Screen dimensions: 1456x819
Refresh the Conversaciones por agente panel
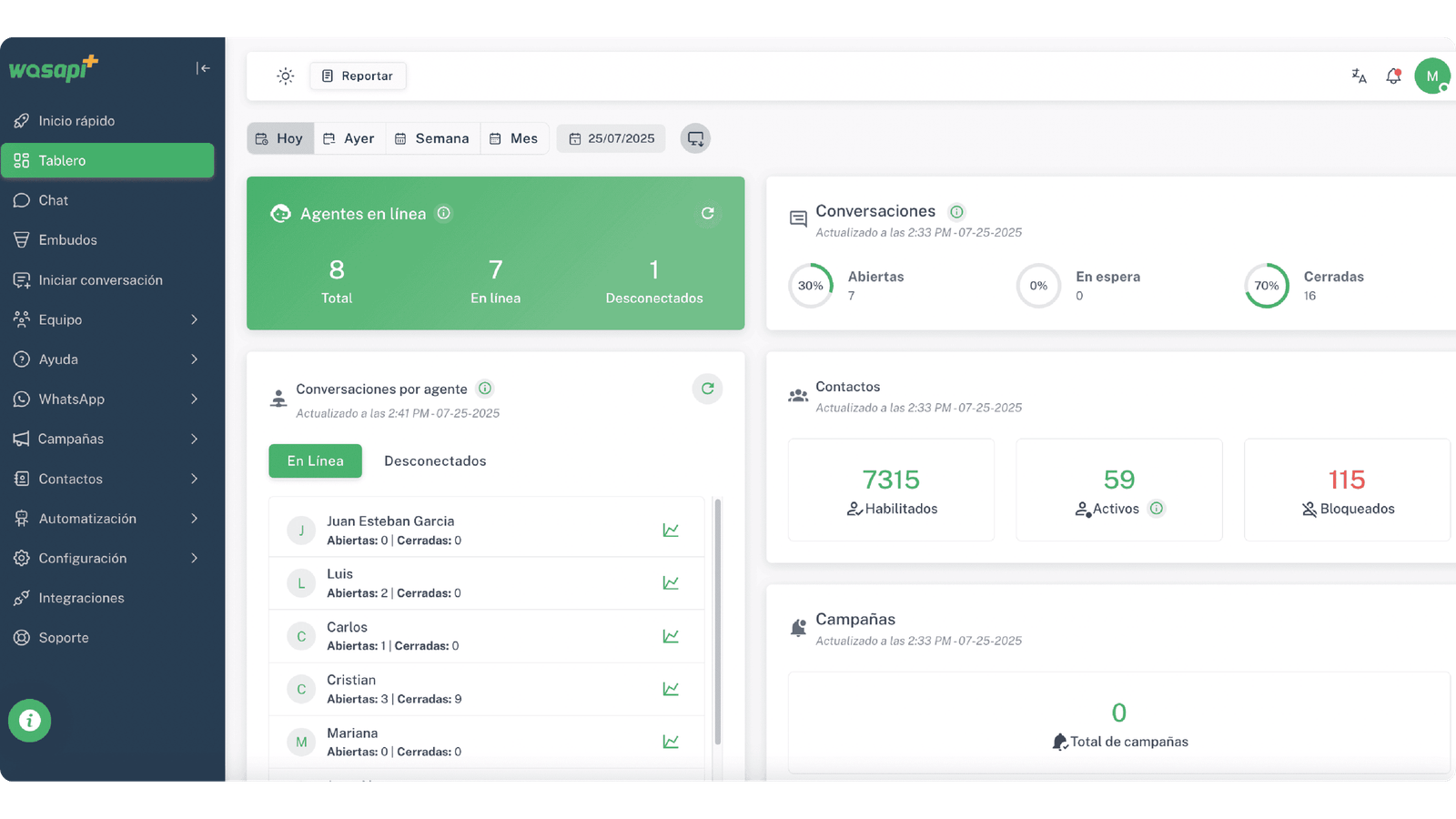coord(708,389)
